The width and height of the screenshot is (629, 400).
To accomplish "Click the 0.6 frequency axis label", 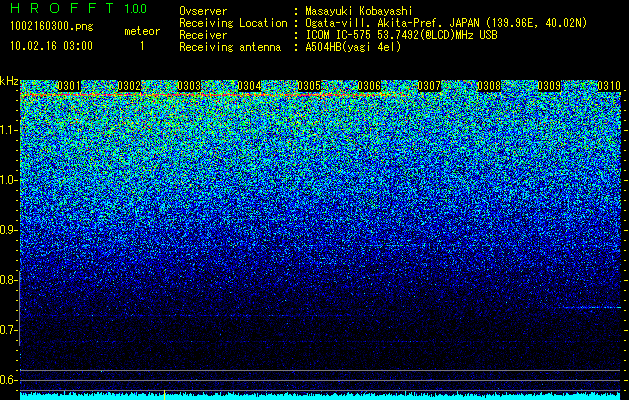I will (8, 380).
